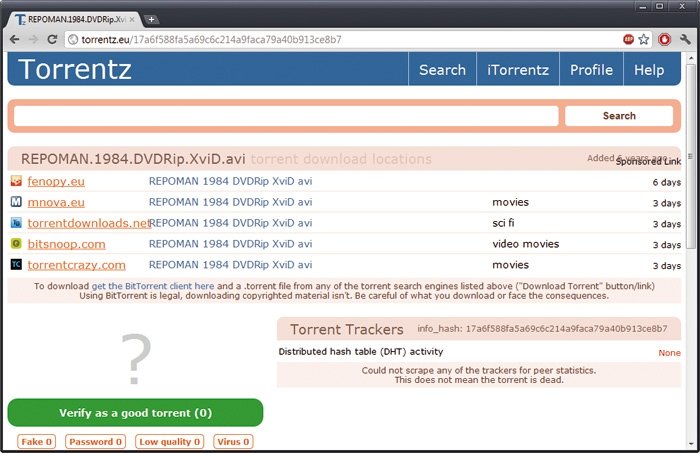Image resolution: width=700 pixels, height=453 pixels.
Task: Click the scrollbar down arrow
Action: click(691, 444)
